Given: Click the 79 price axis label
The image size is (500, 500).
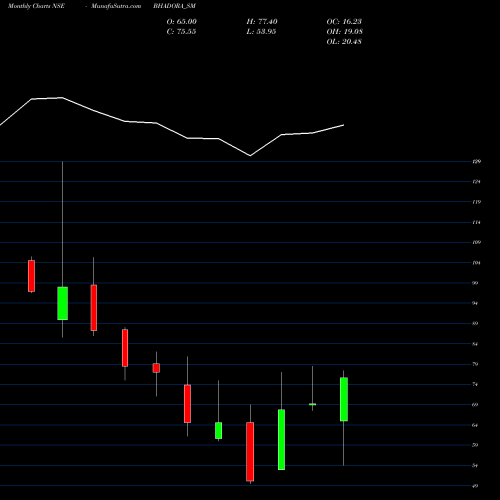Looking at the screenshot, I should [475, 364].
